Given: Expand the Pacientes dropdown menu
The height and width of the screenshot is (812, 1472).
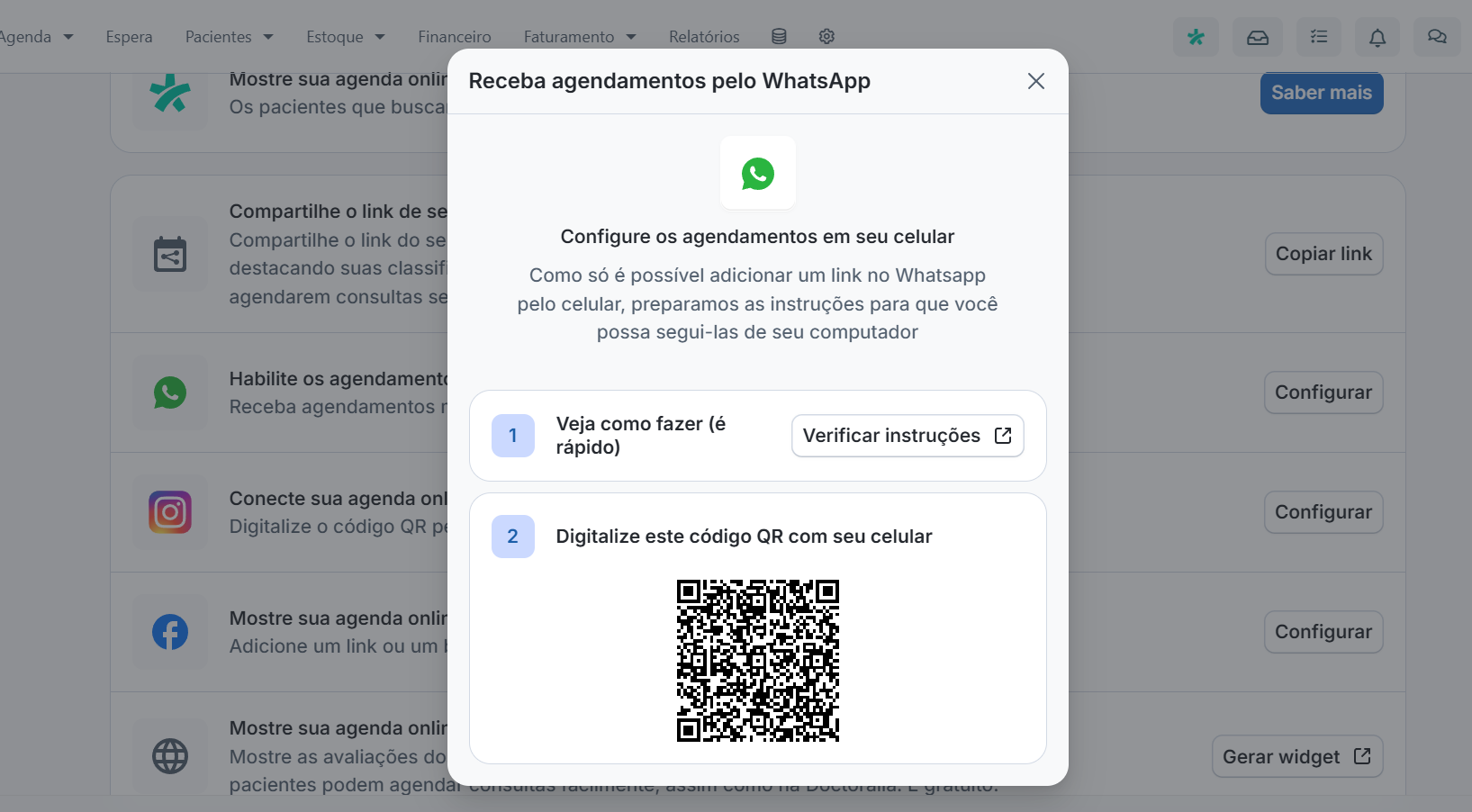Looking at the screenshot, I should [x=229, y=37].
